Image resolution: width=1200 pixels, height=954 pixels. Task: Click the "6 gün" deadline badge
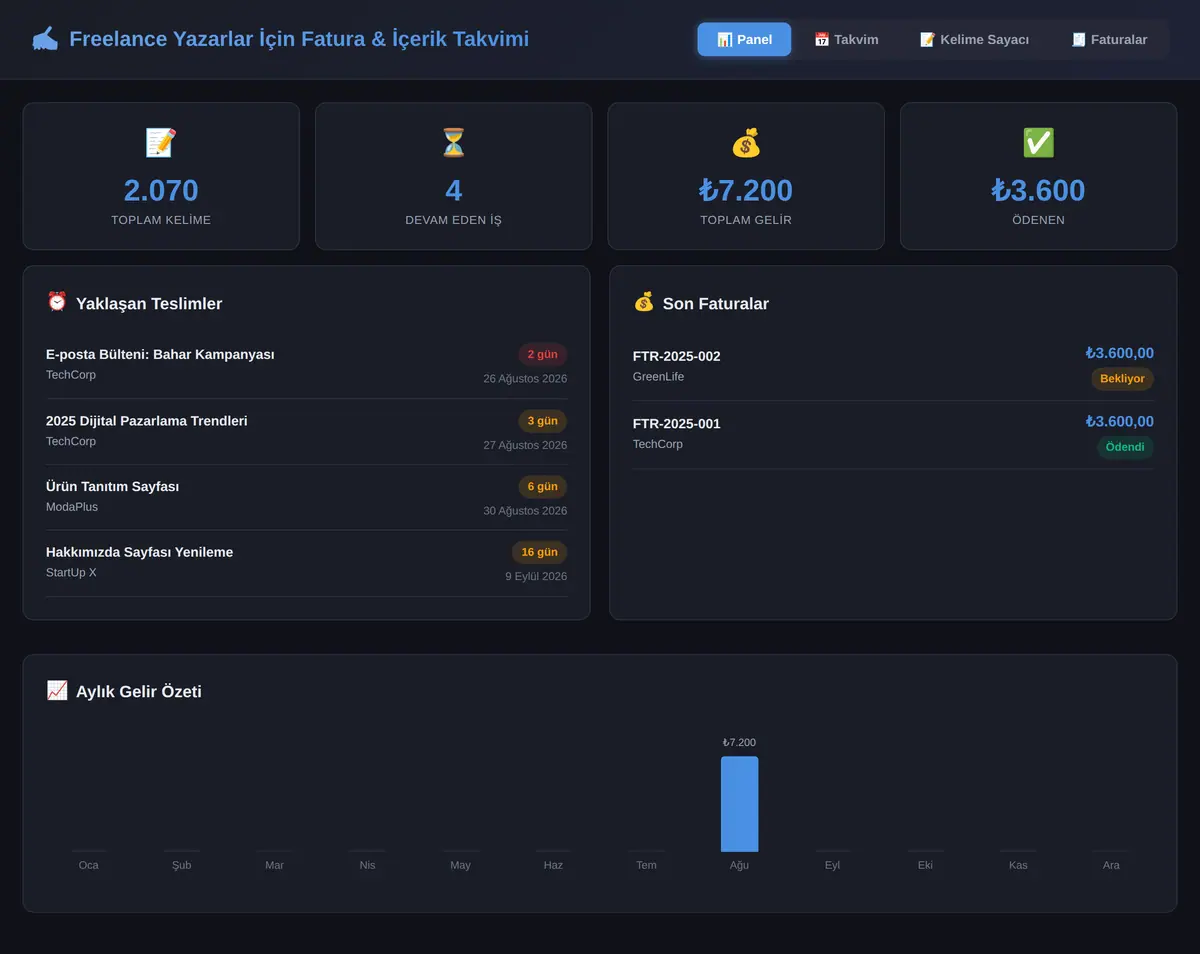click(542, 487)
